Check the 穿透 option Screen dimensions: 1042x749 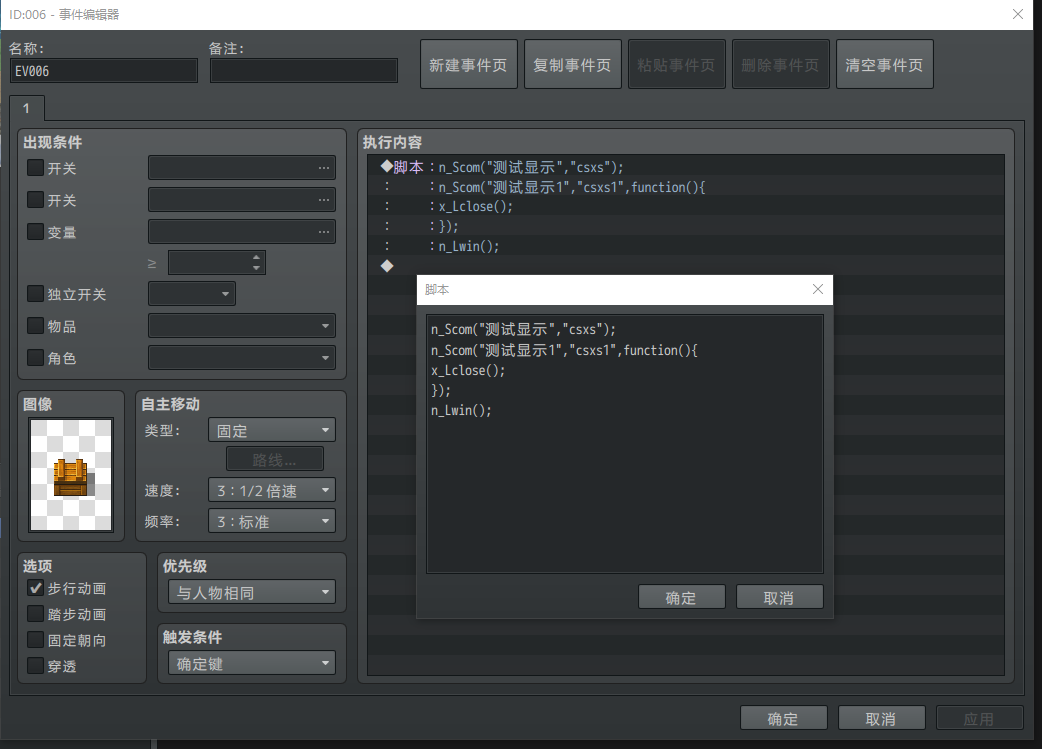pyautogui.click(x=35, y=665)
